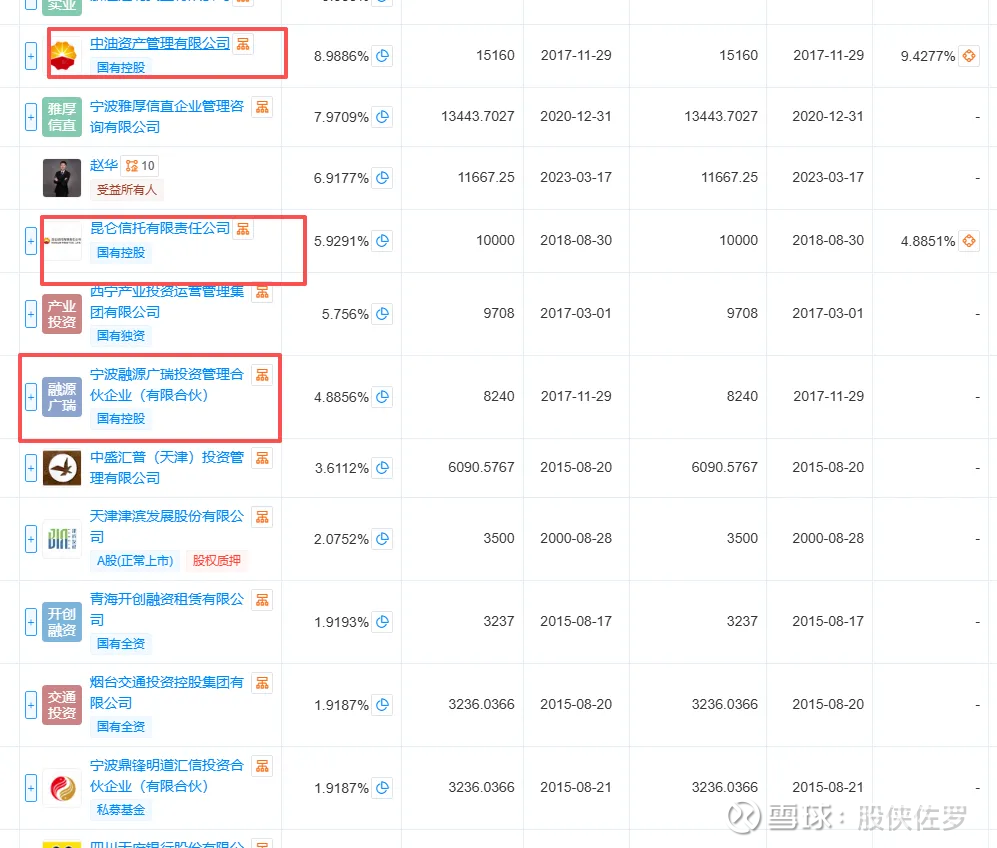
Task: Open 宁波融源广瑞投资管理合伙企业 link
Action: (x=167, y=385)
